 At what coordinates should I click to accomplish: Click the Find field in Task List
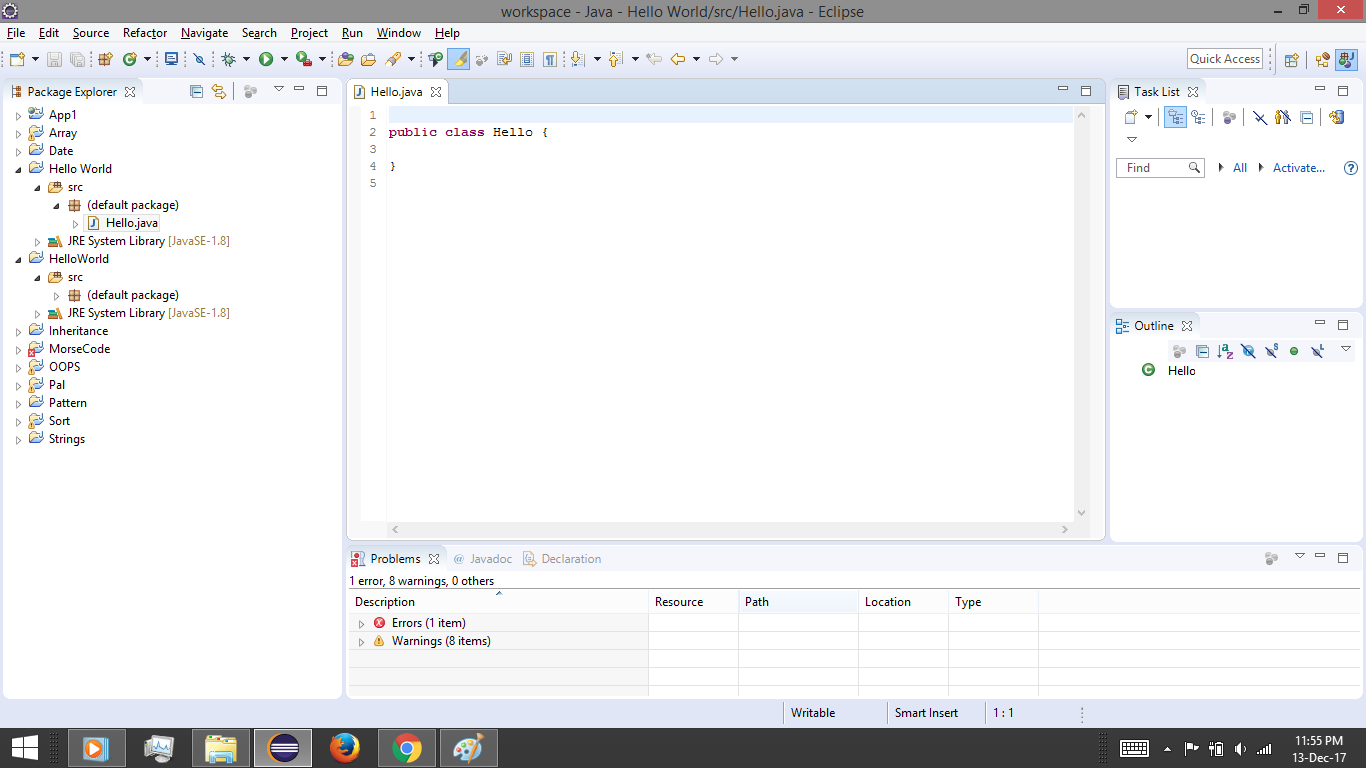(1159, 168)
